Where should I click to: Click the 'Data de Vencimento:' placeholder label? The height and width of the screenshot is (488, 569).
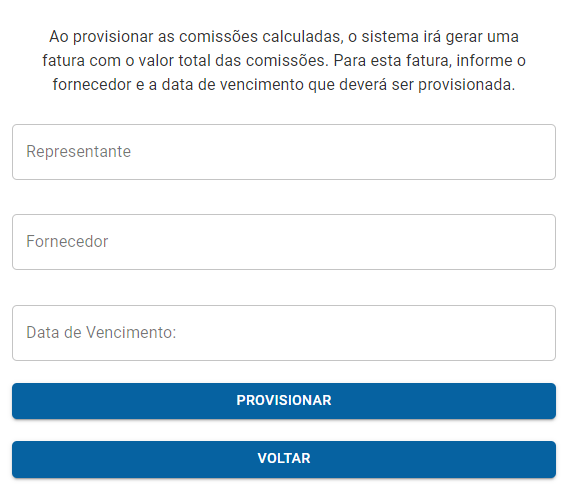tap(101, 333)
